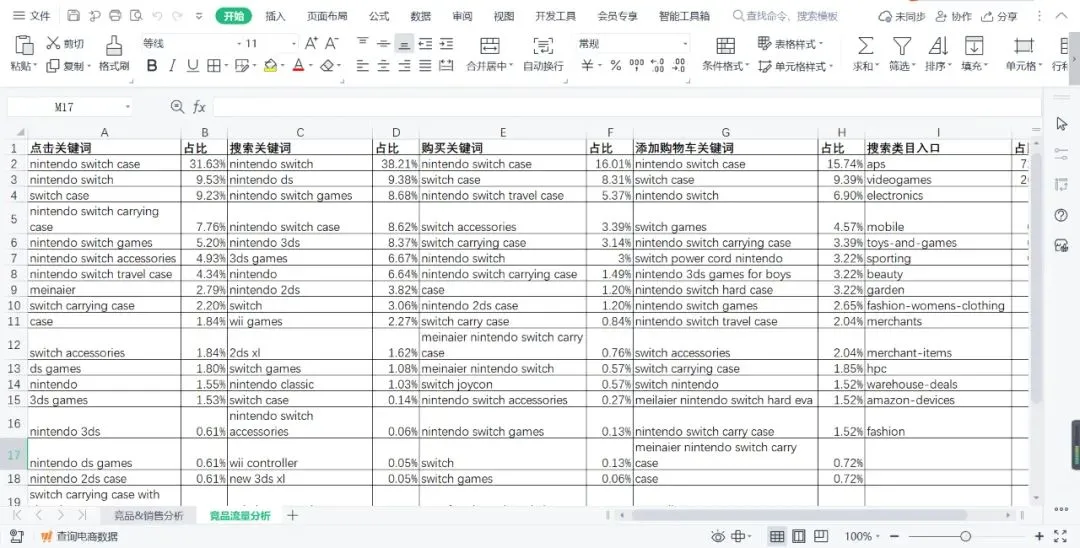
Task: Click the increase indent icon
Action: pos(446,43)
